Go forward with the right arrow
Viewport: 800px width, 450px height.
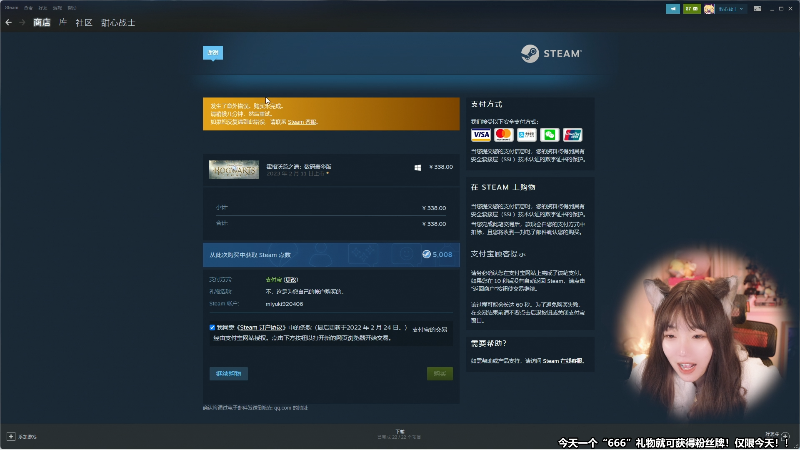tap(22, 22)
